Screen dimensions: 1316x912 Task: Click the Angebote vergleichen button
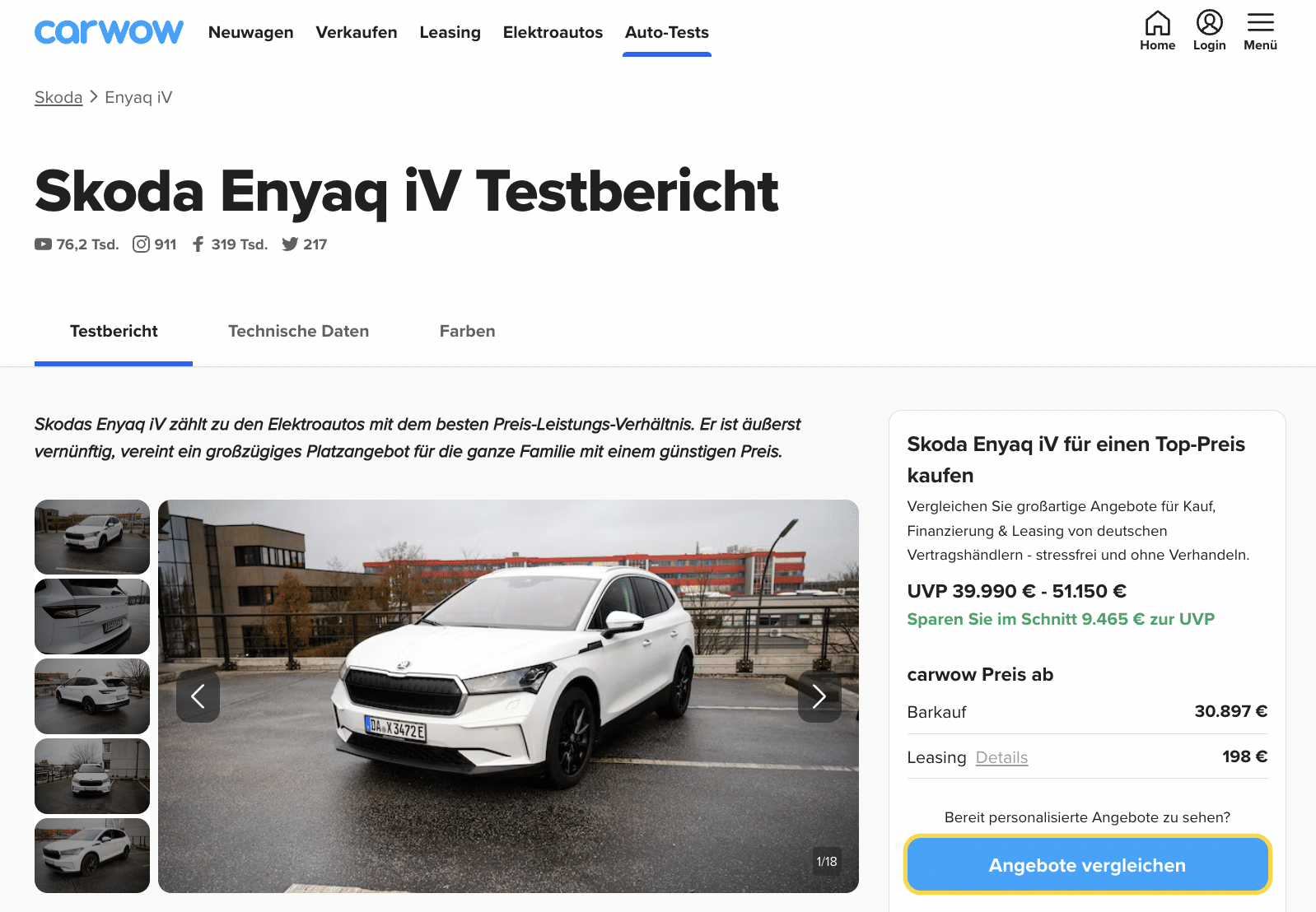1087,865
